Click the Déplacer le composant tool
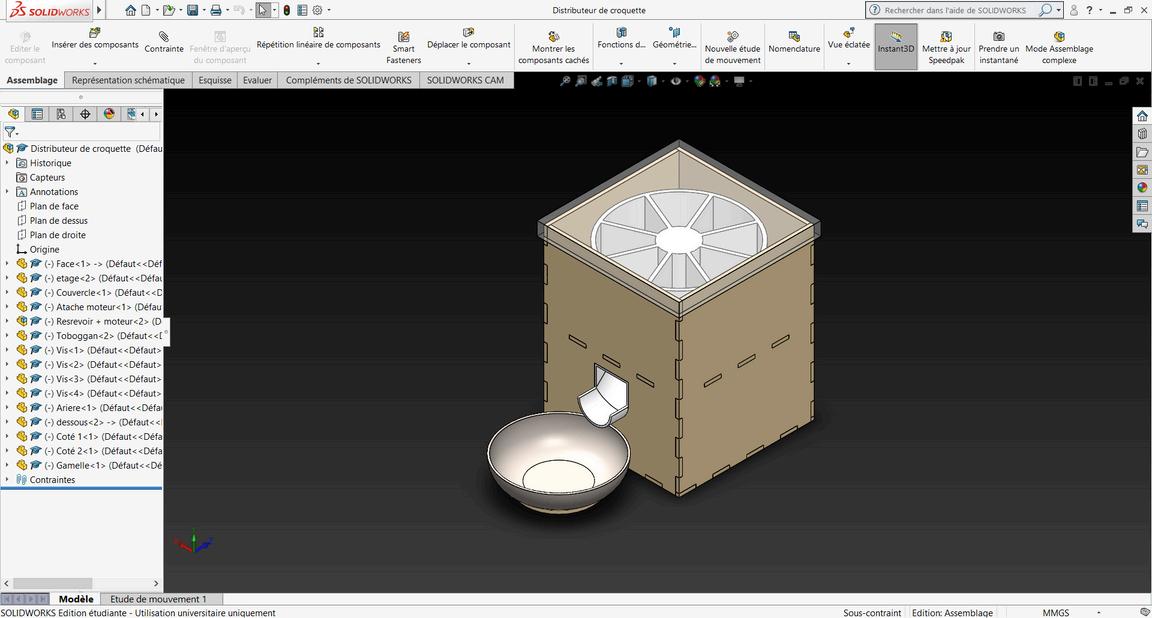1152x618 pixels. click(469, 38)
